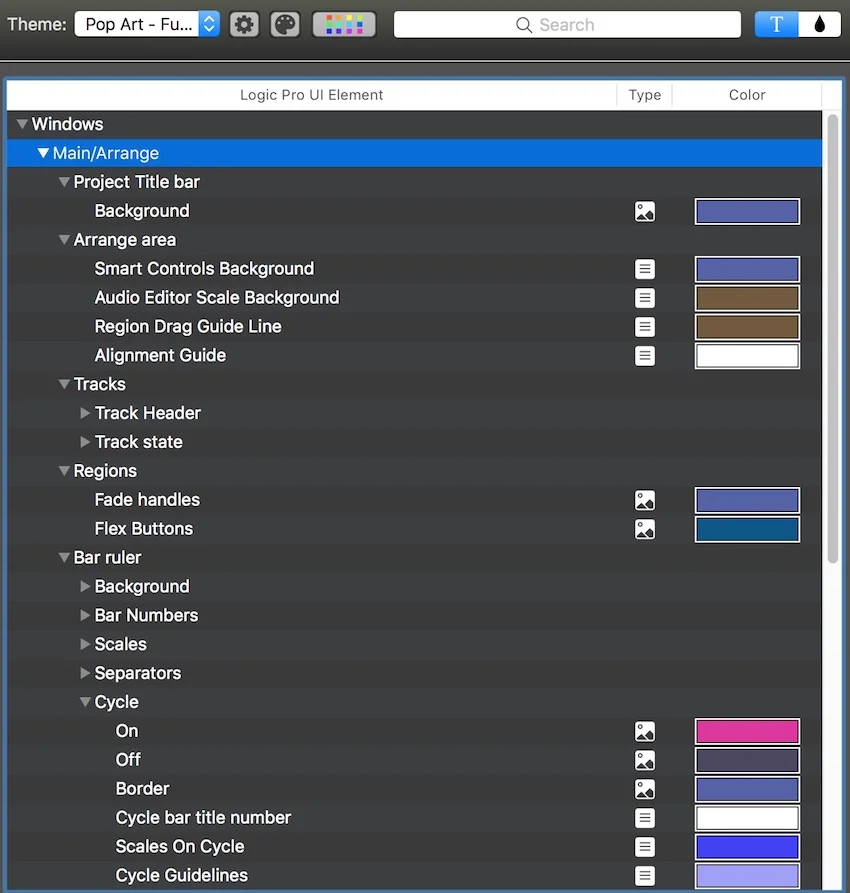The image size is (850, 893).
Task: Open brown swatch for Audio Editor Scale Background
Action: coord(747,298)
